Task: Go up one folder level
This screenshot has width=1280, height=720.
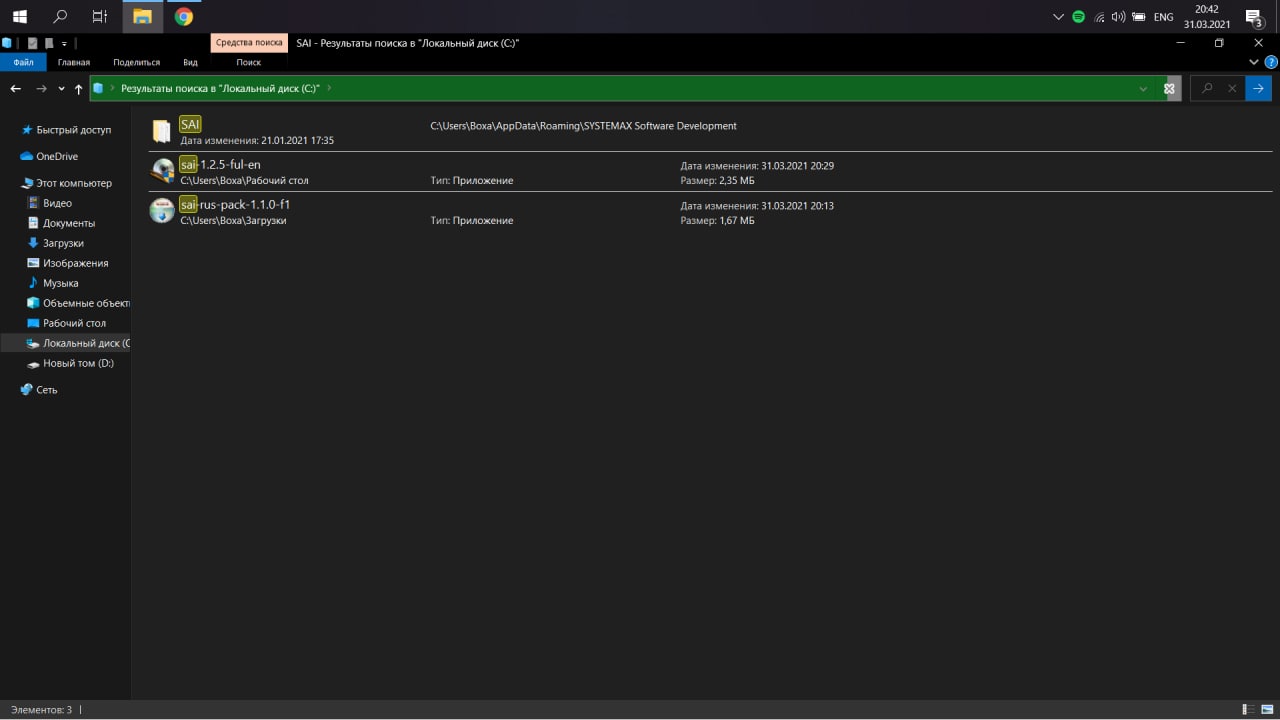Action: (x=79, y=89)
